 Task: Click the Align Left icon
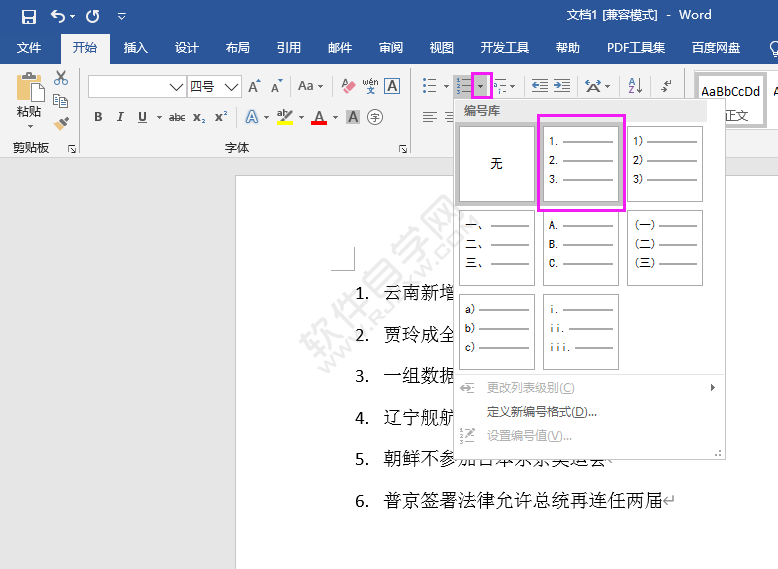430,117
